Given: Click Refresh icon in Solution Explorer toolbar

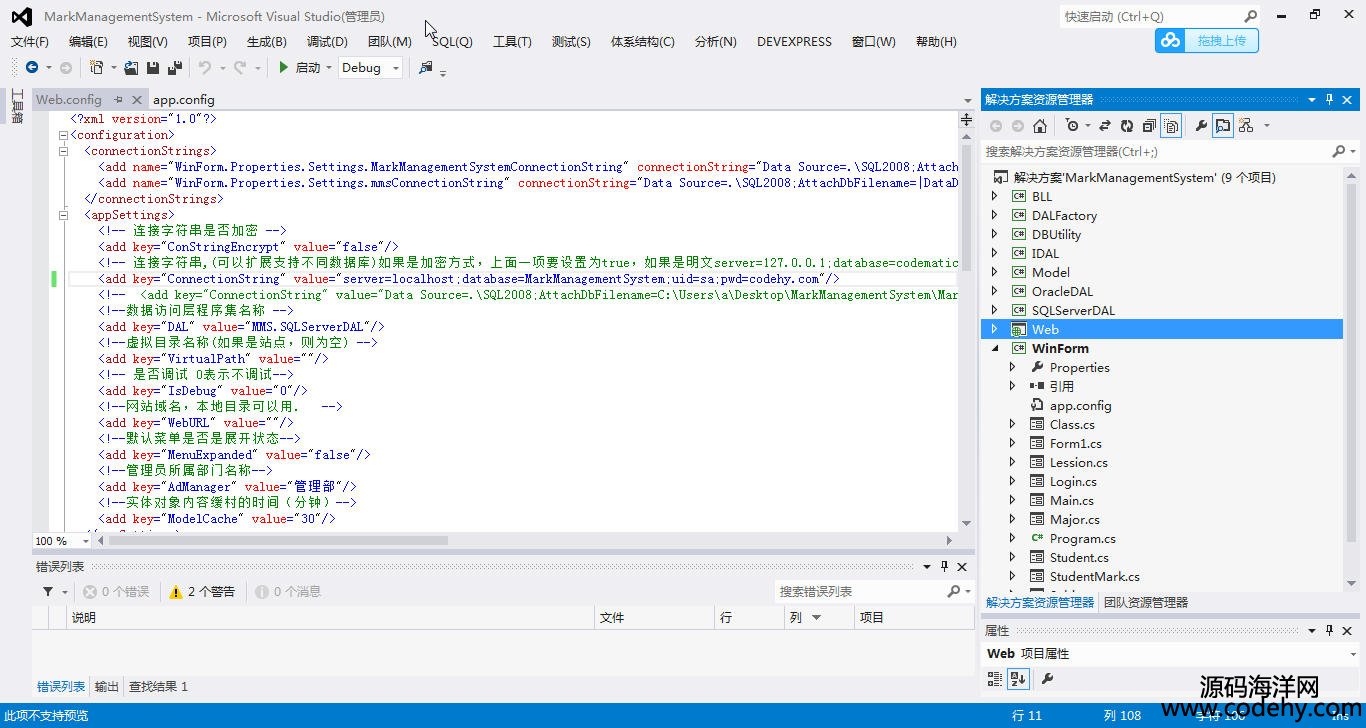Looking at the screenshot, I should coord(1127,126).
